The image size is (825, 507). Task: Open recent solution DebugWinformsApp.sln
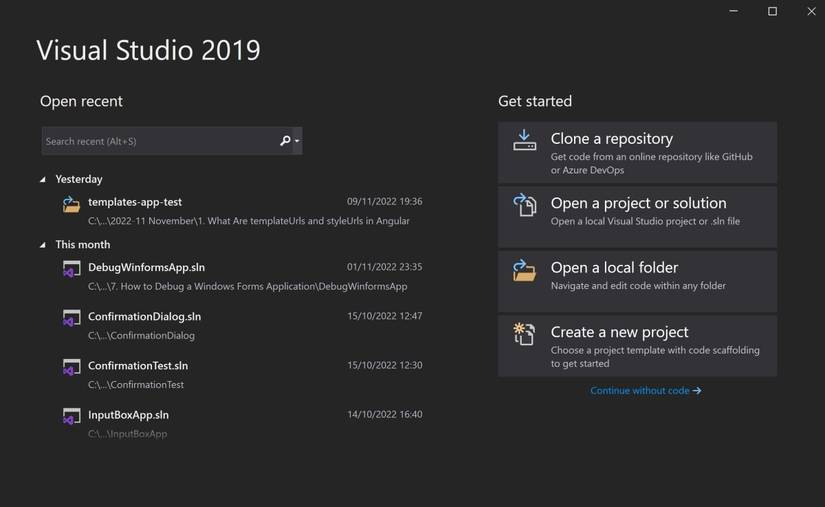[242, 277]
